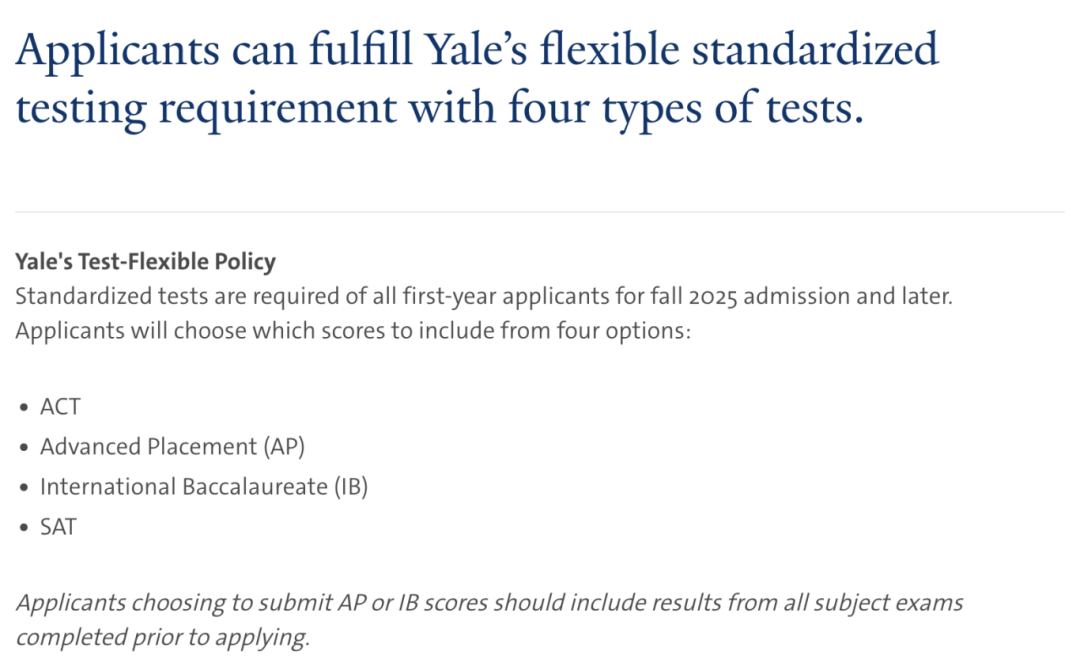Viewport: 1080px width, 663px height.
Task: Select the ACT list item
Action: (x=60, y=407)
